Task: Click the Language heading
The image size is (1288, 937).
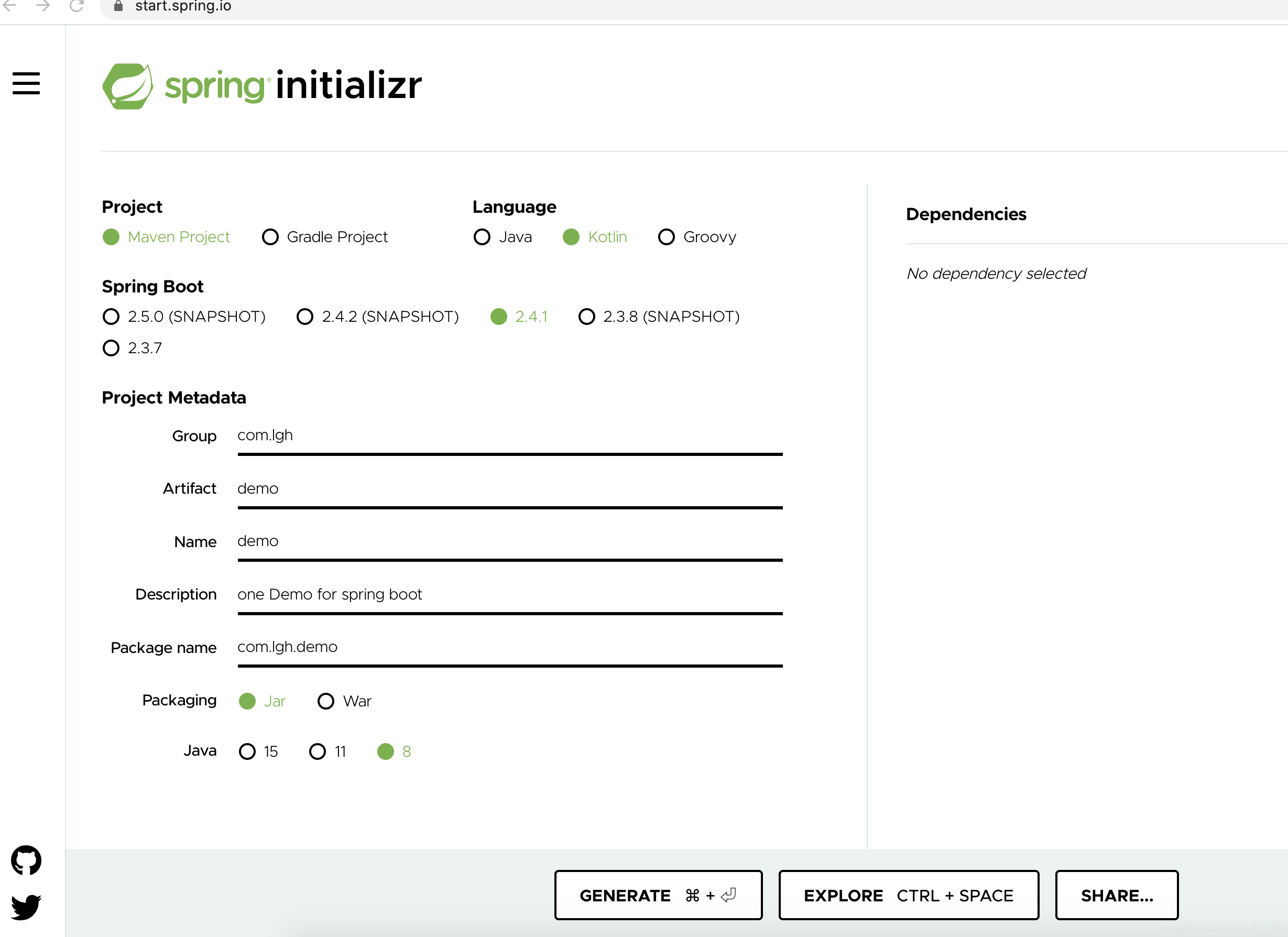Action: 515,206
